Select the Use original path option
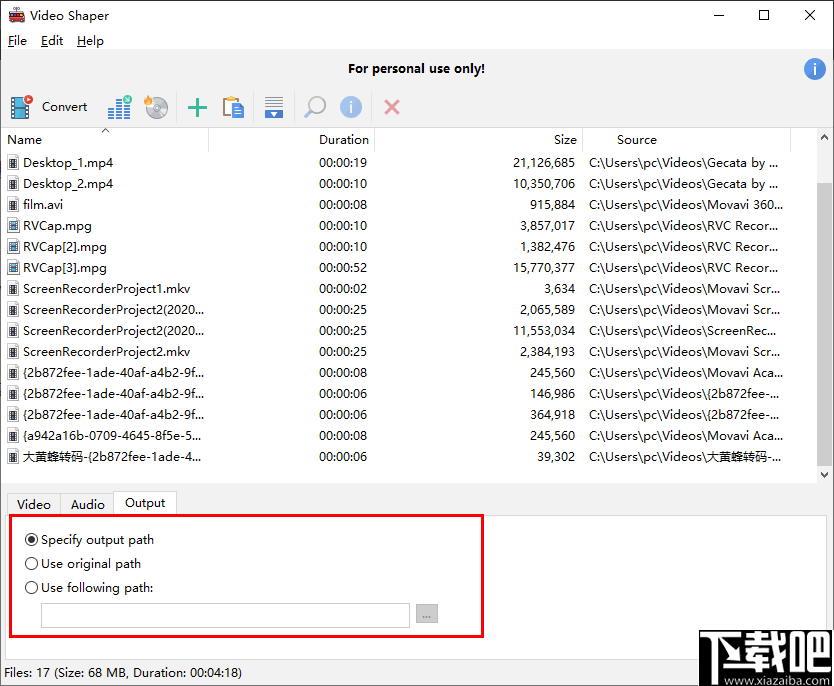This screenshot has width=834, height=686. (83, 564)
